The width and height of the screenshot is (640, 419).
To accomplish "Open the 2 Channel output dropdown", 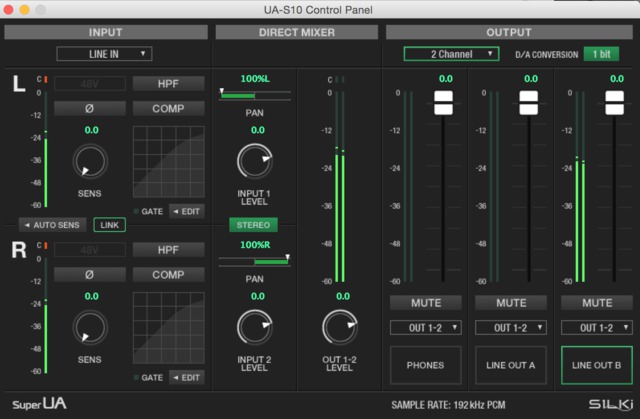I will click(450, 53).
